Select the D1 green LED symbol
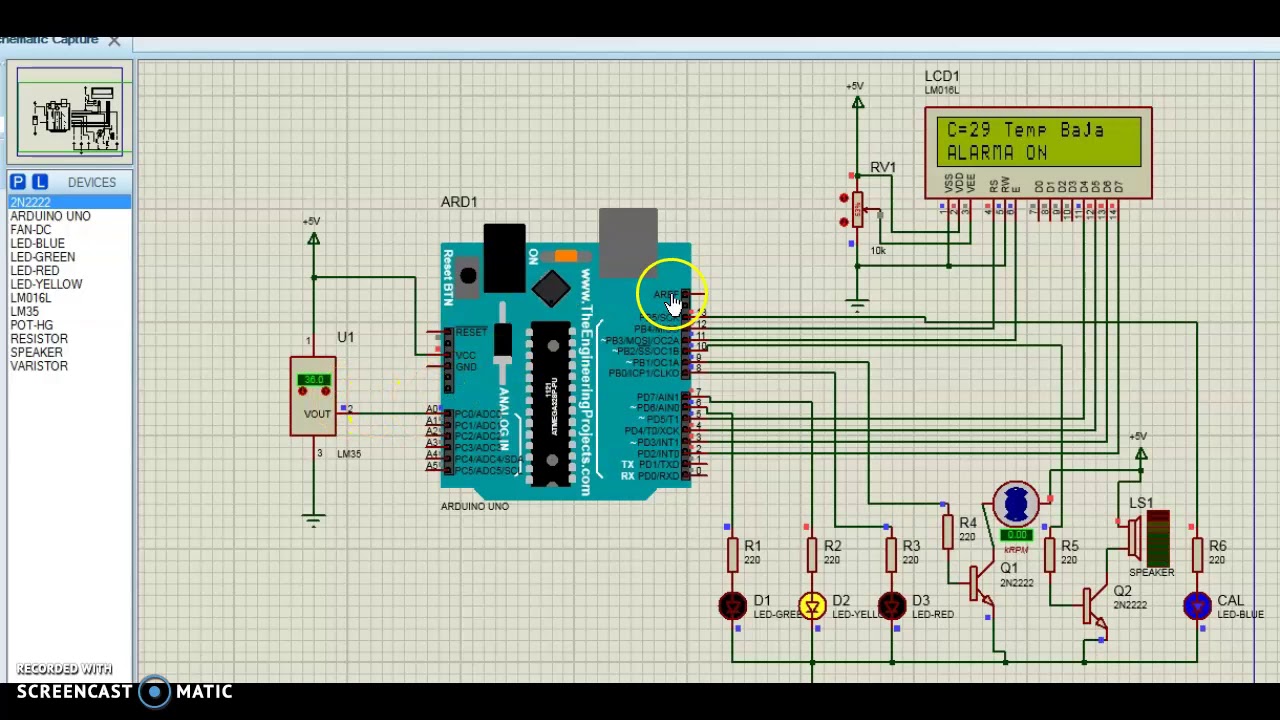 pyautogui.click(x=733, y=606)
